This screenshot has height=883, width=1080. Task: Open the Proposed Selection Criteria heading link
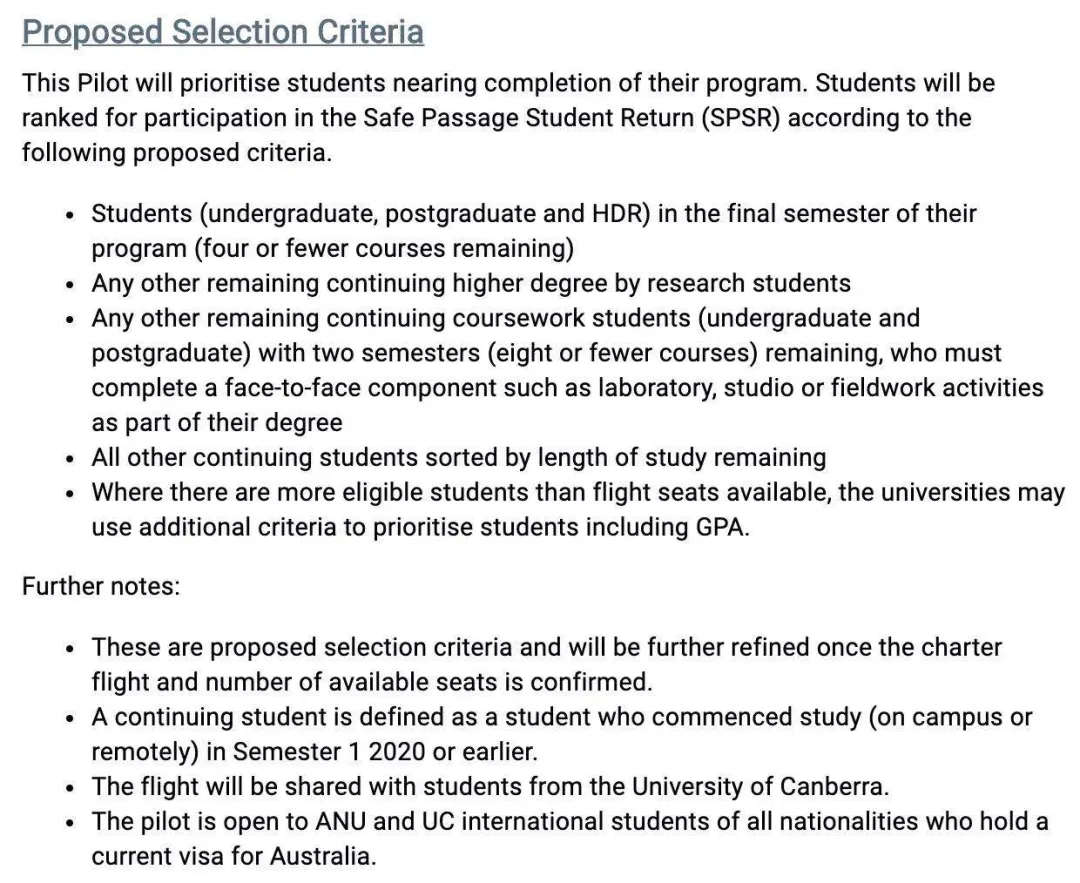[222, 32]
